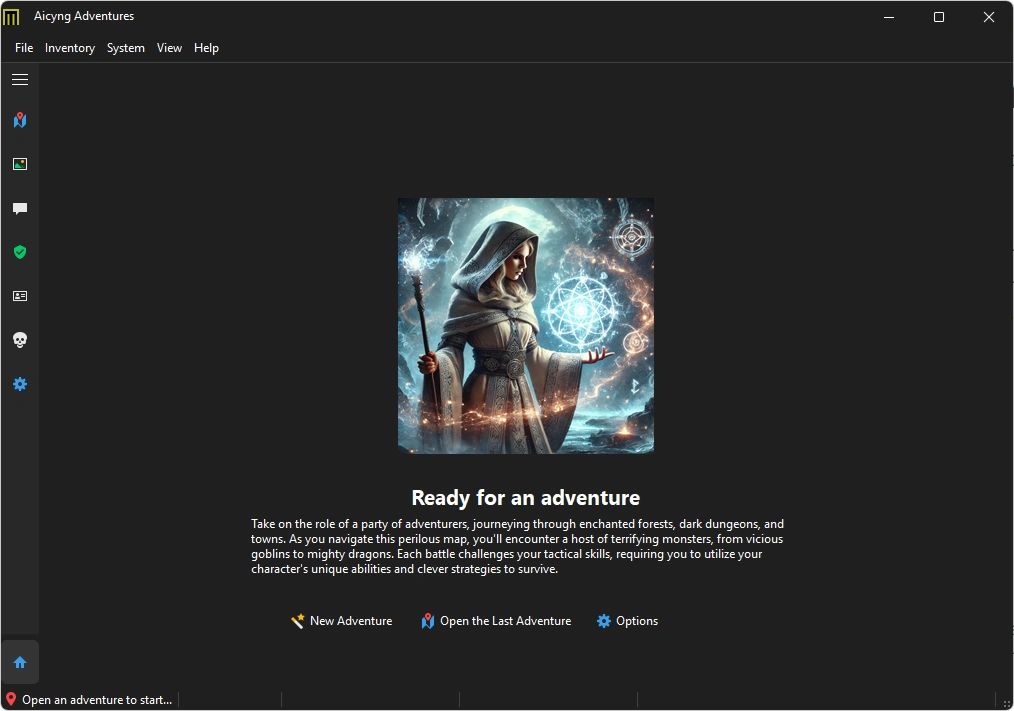The height and width of the screenshot is (711, 1014).
Task: Open the View menu
Action: pyautogui.click(x=169, y=48)
